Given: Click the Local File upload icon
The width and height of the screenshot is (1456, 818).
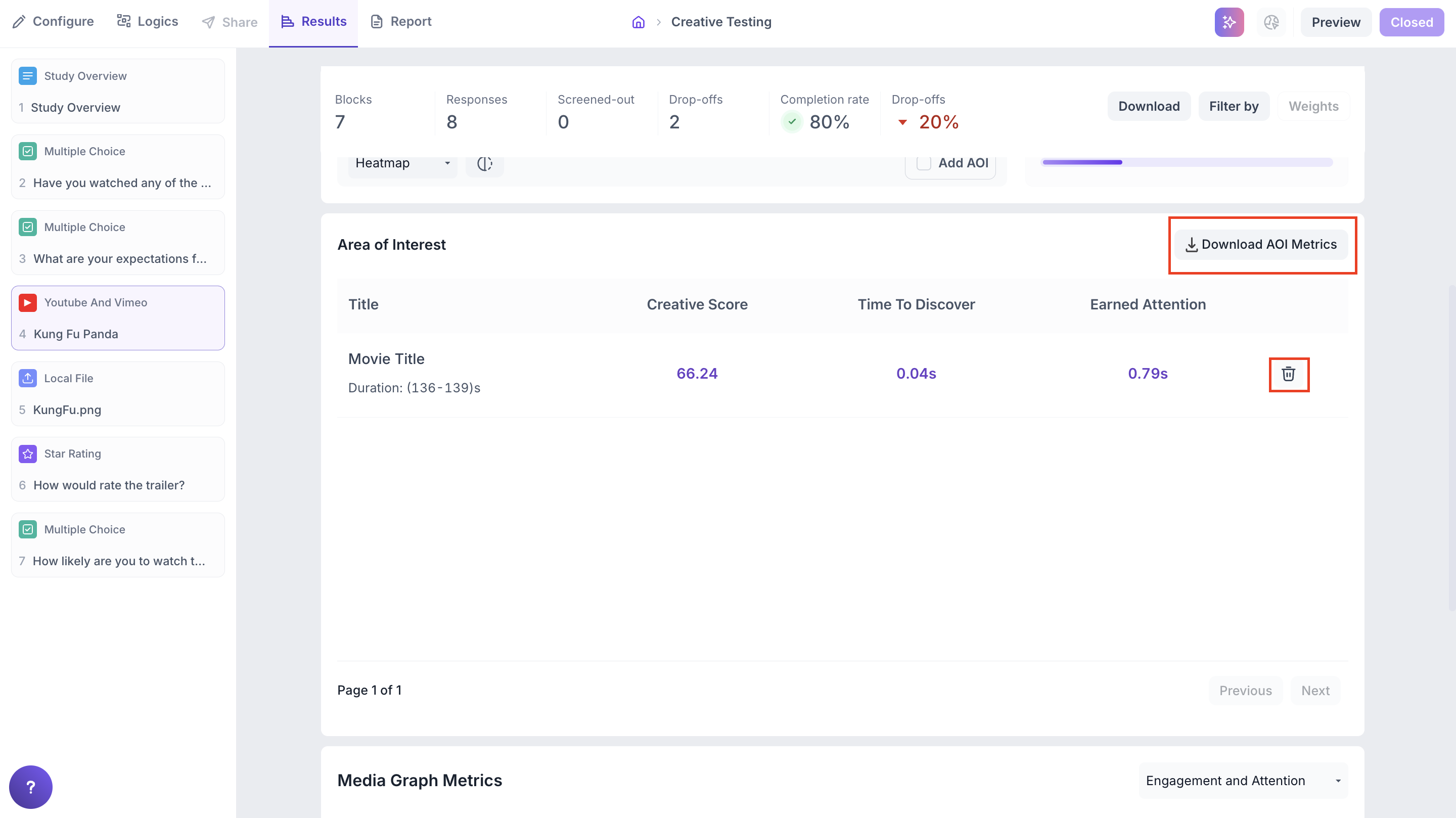Looking at the screenshot, I should [27, 378].
